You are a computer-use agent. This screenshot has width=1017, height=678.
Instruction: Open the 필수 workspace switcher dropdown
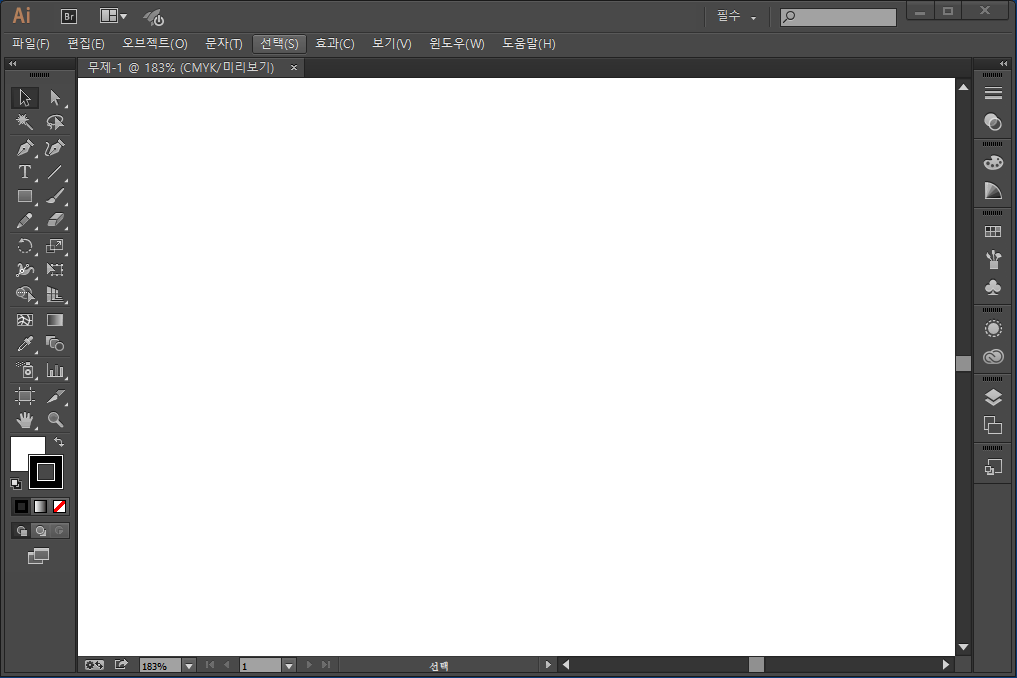point(736,17)
